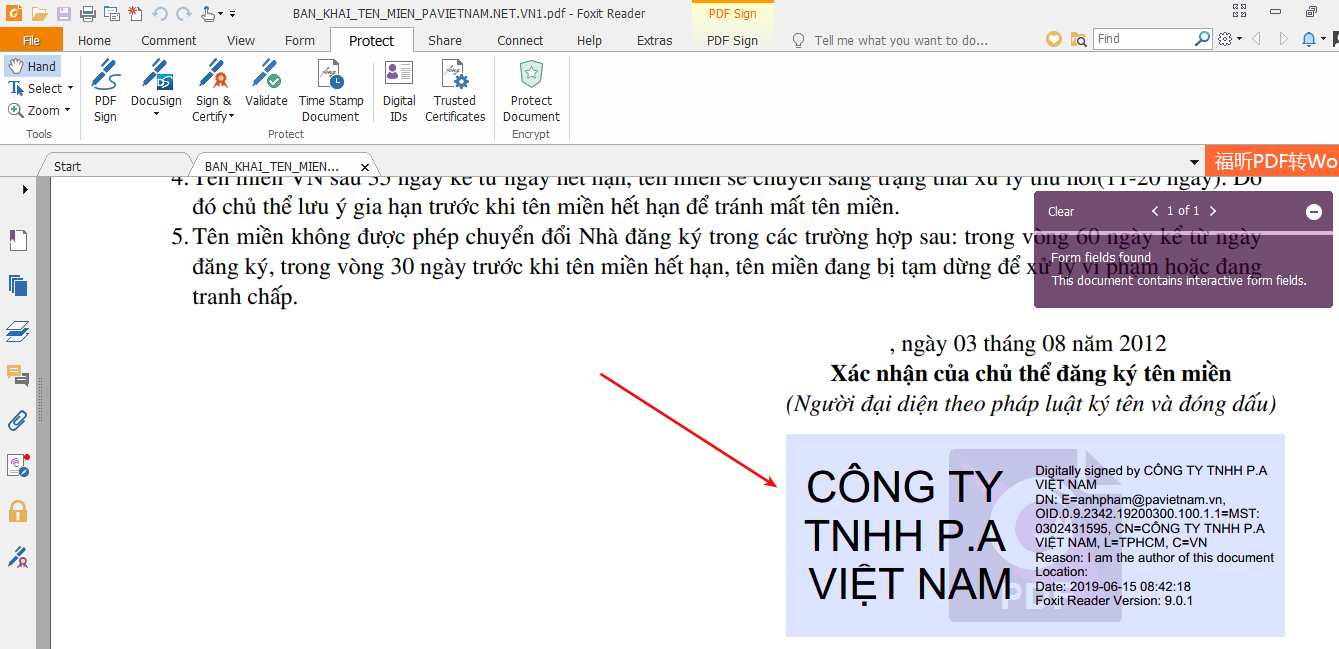The height and width of the screenshot is (649, 1339).
Task: Open the File menu
Action: coord(31,40)
